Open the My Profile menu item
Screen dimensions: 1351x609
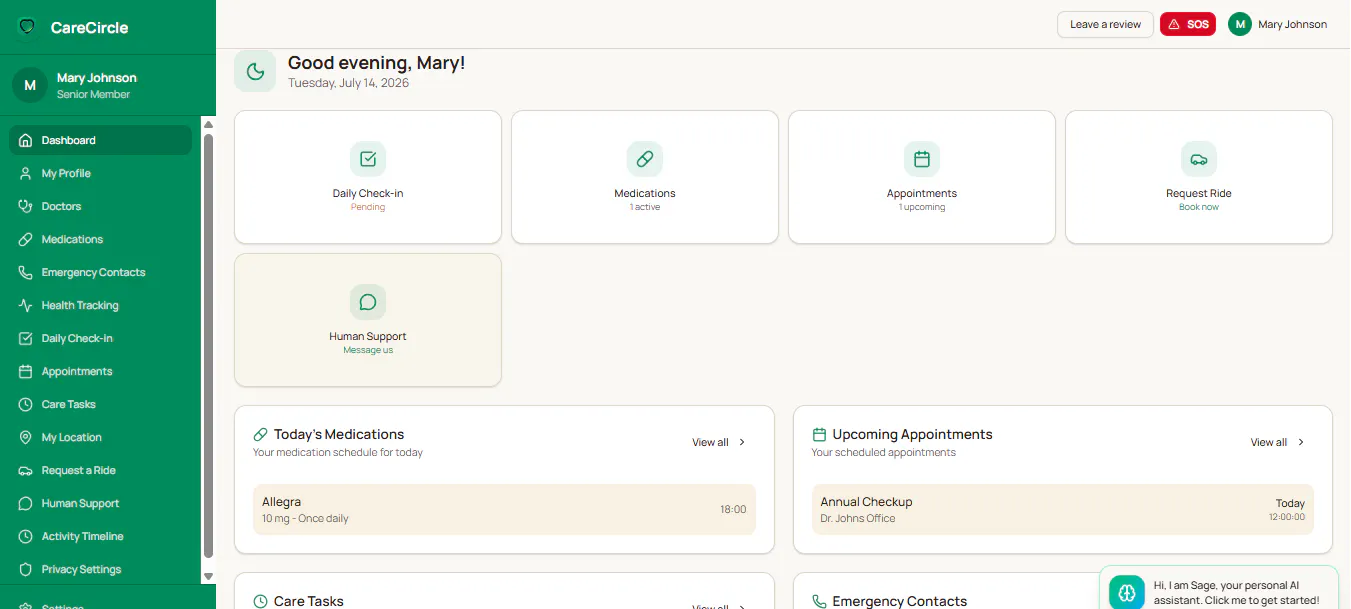tap(100, 173)
